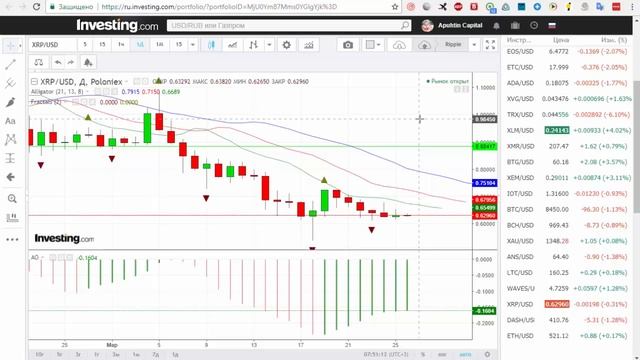The image size is (640, 360).
Task: Toggle the log scale button at chart bottom
Action: (442, 355)
